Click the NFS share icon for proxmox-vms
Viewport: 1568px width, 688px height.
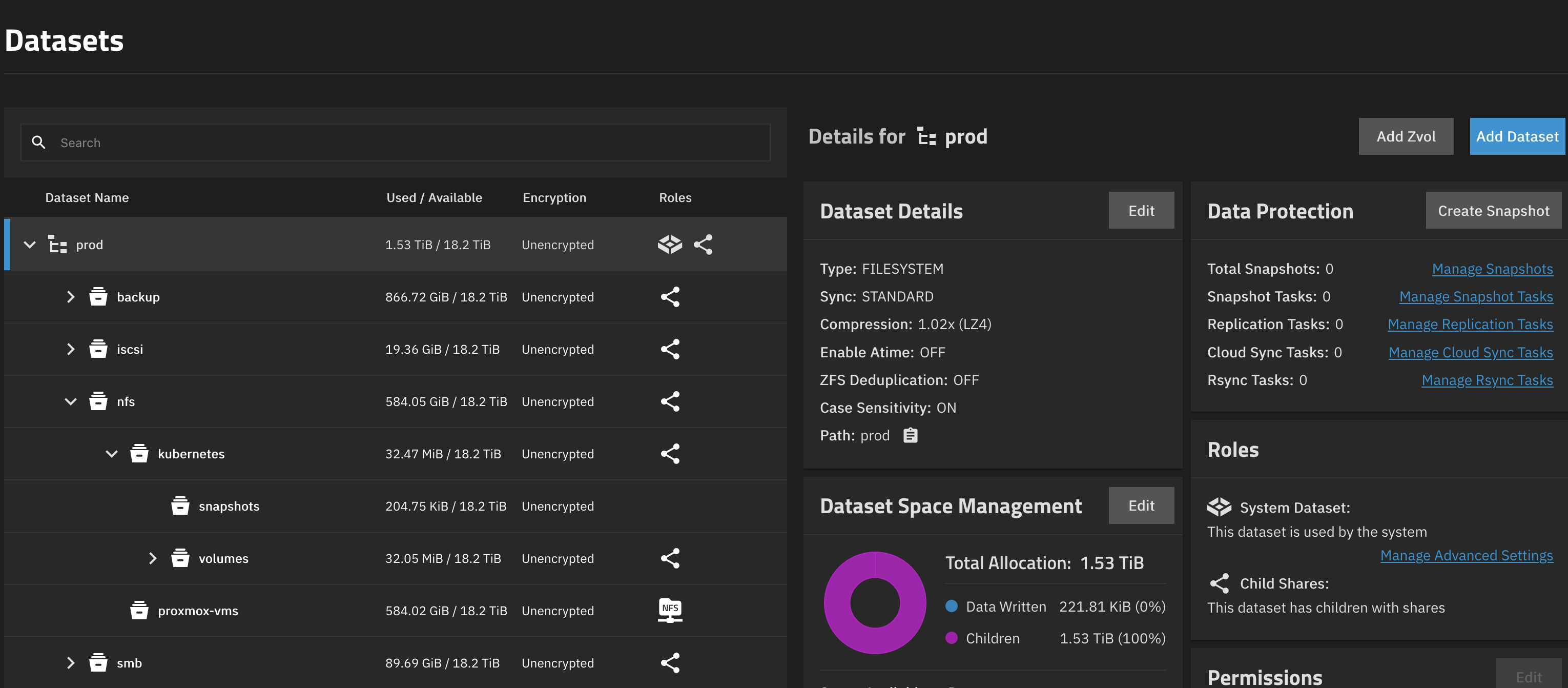(670, 610)
